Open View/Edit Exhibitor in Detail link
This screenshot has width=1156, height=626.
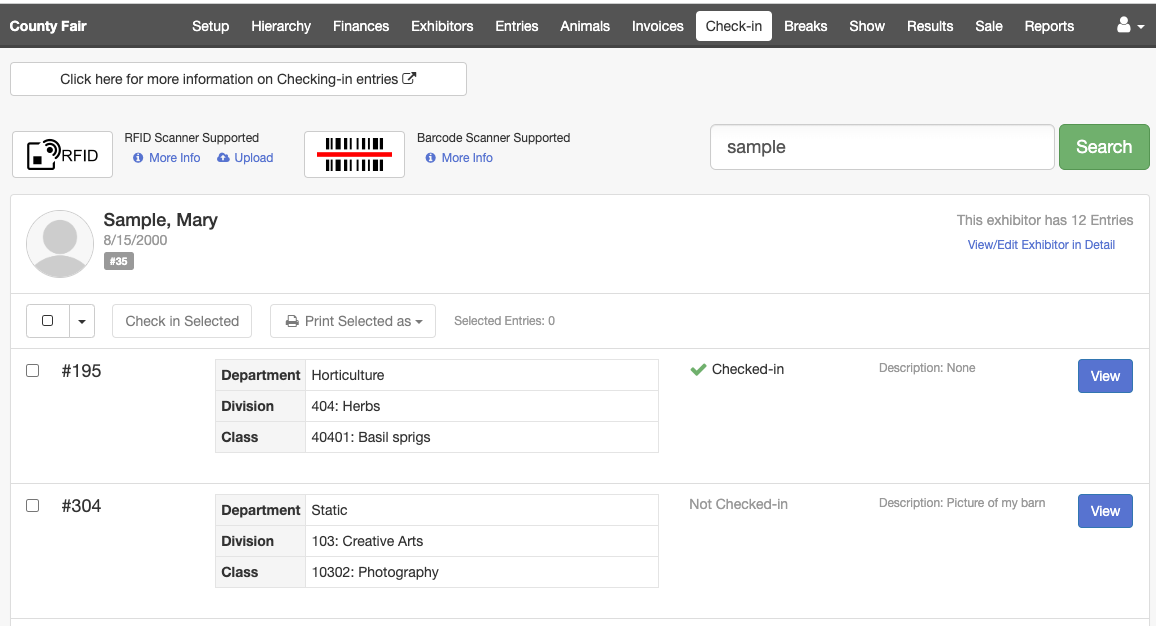1041,245
